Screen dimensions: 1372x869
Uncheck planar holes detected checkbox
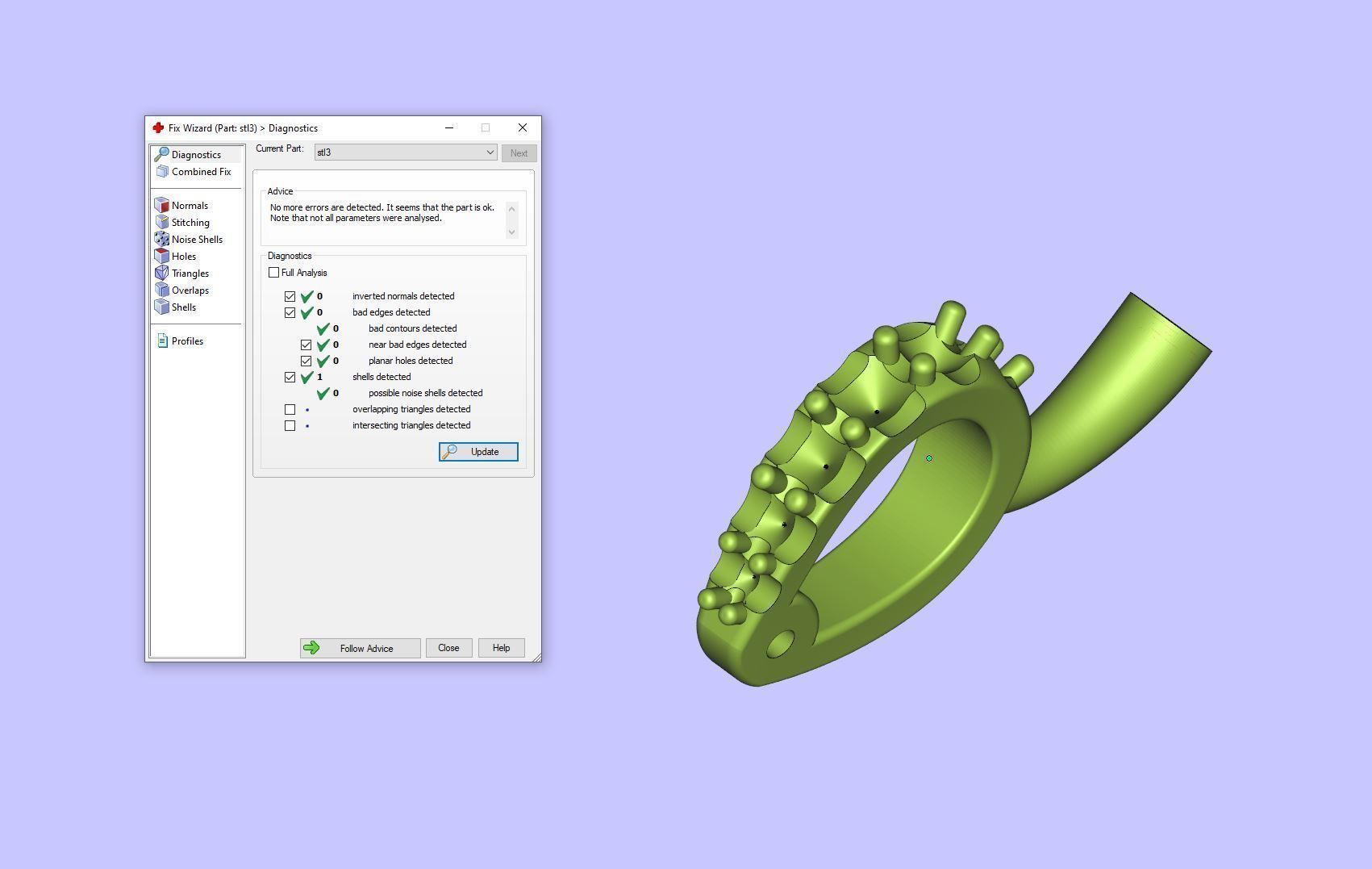[307, 361]
